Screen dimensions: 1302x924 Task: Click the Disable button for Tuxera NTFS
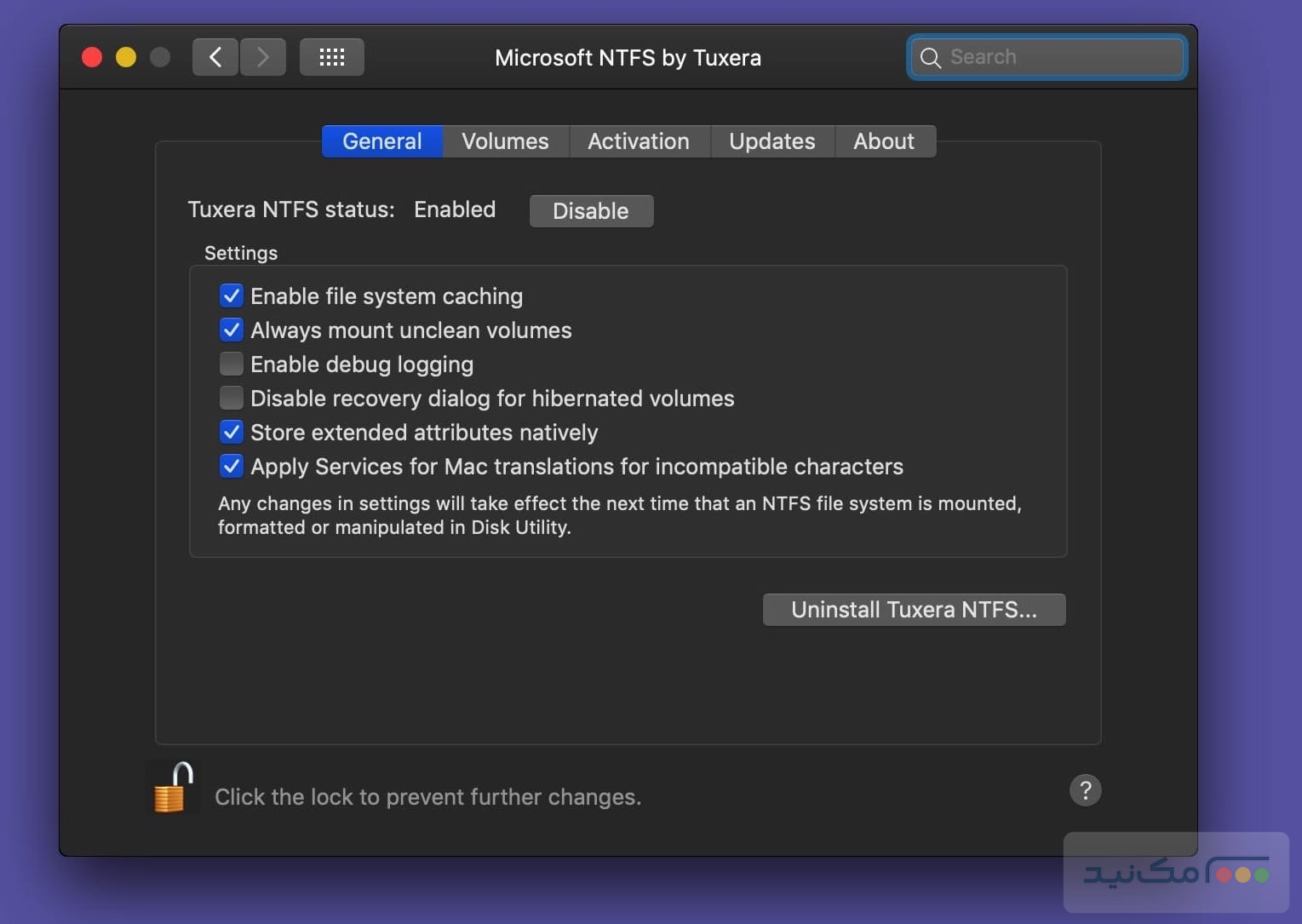click(590, 210)
